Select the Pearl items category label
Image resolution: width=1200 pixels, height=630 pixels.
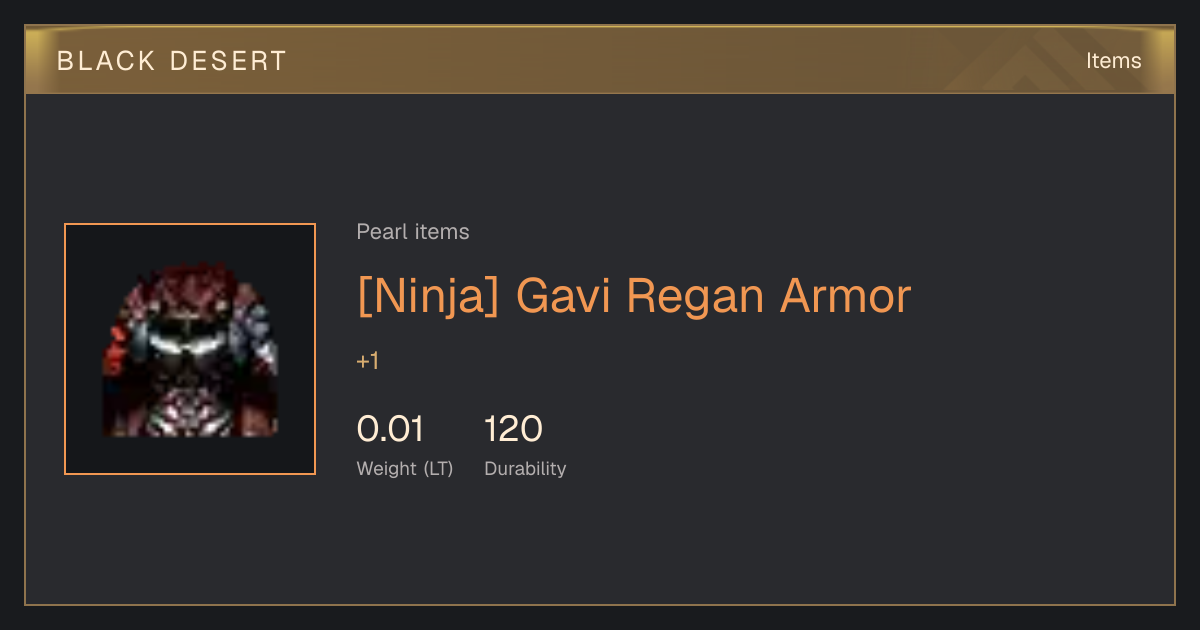[413, 232]
